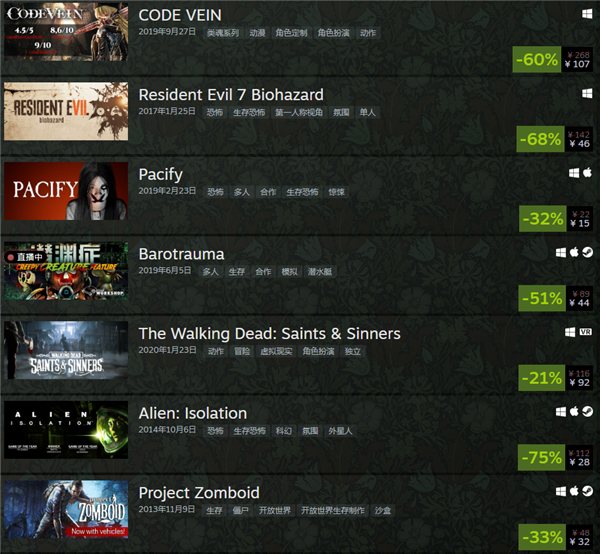This screenshot has width=600, height=554.
Task: Open the CODE VEIN game title
Action: [x=180, y=15]
